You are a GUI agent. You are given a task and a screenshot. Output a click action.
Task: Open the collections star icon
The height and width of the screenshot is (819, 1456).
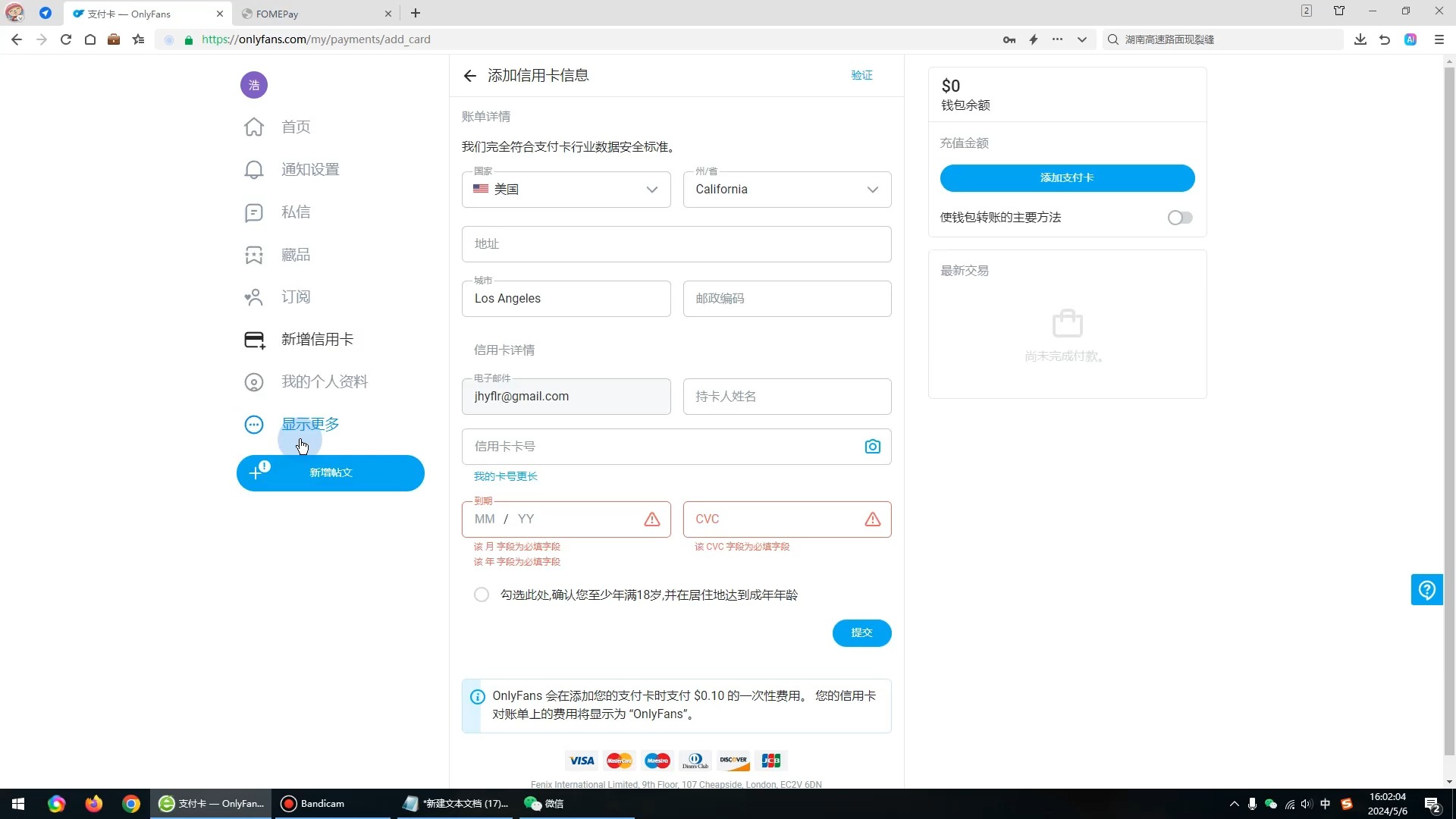pyautogui.click(x=254, y=255)
